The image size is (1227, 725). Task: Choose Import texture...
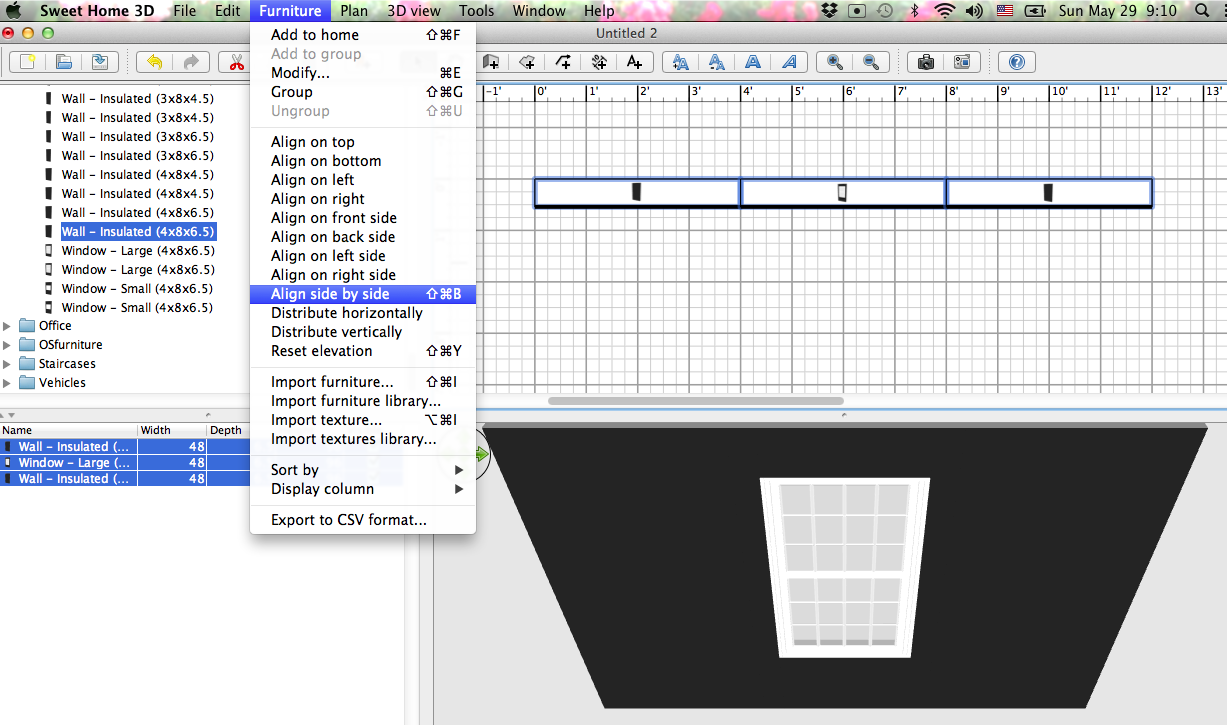pos(363,420)
